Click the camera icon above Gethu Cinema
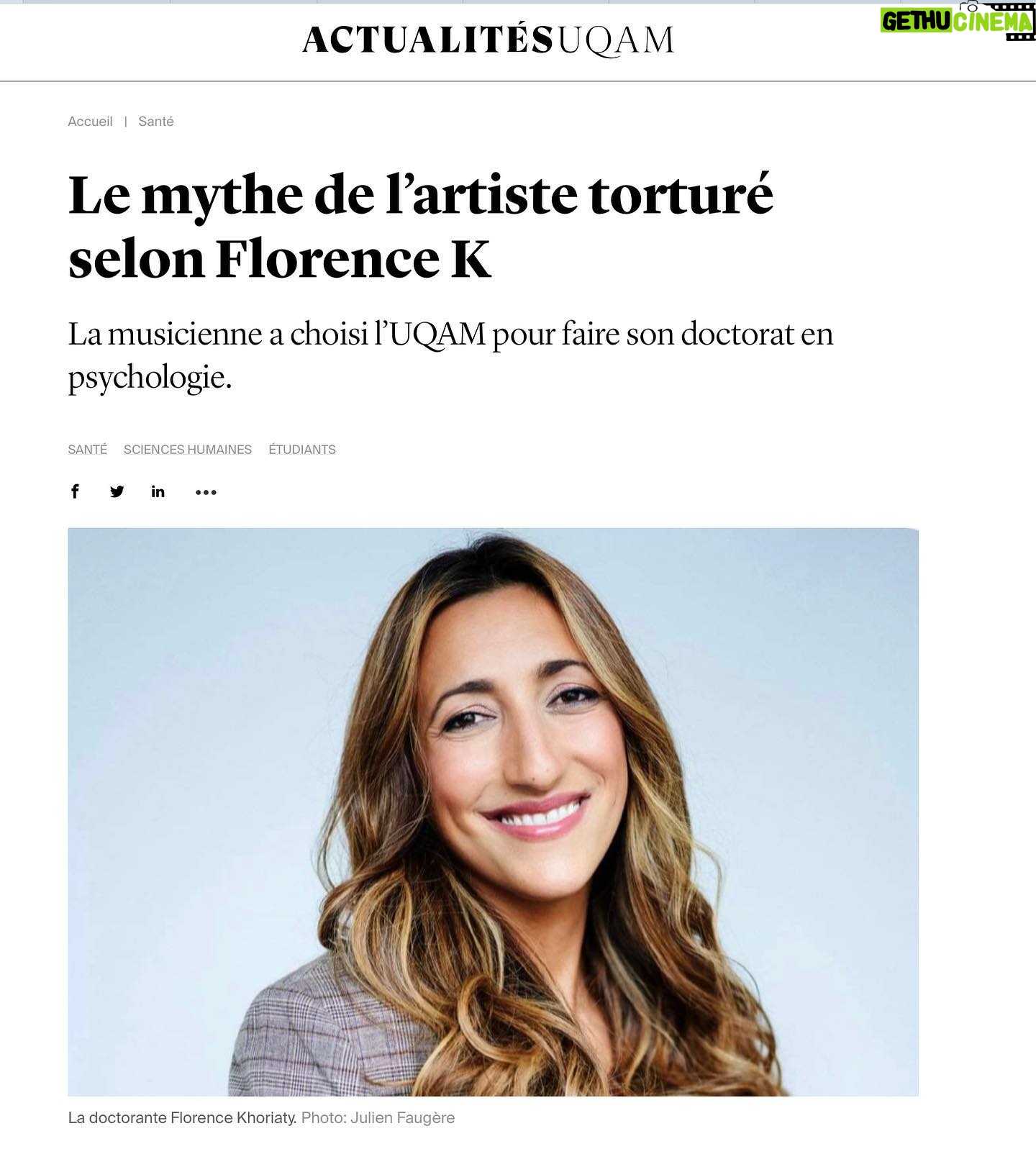 click(x=973, y=6)
